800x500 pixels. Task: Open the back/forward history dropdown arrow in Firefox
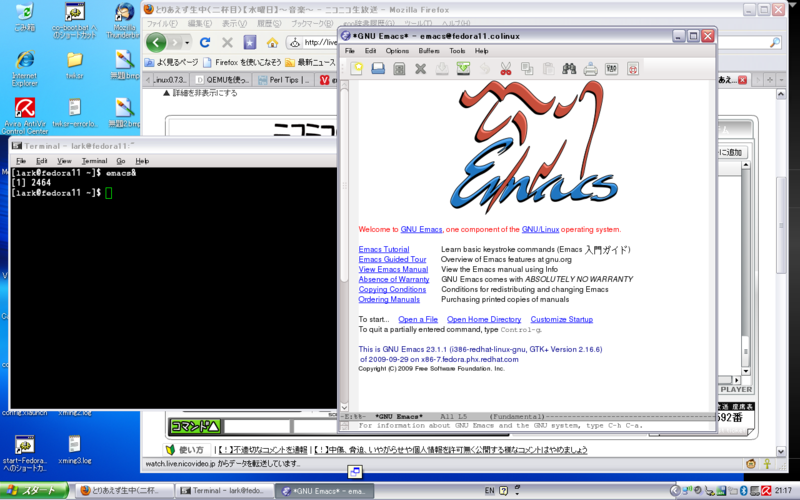point(187,42)
